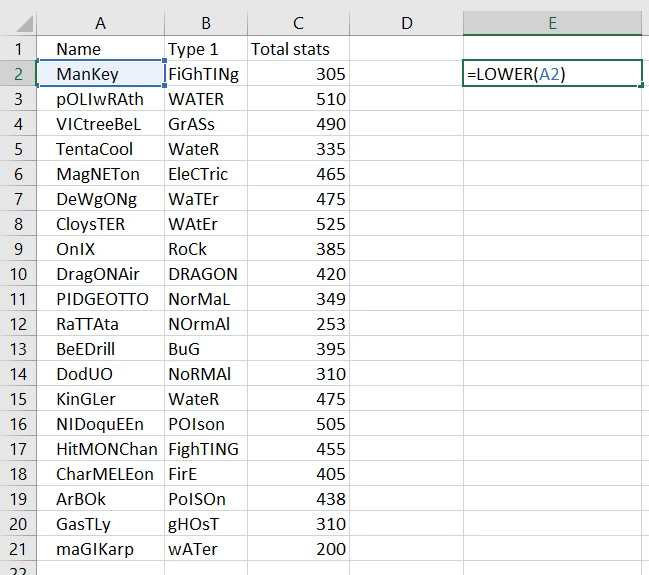This screenshot has width=649, height=575.
Task: Select the cell containing MagNETon
Action: click(x=101, y=174)
